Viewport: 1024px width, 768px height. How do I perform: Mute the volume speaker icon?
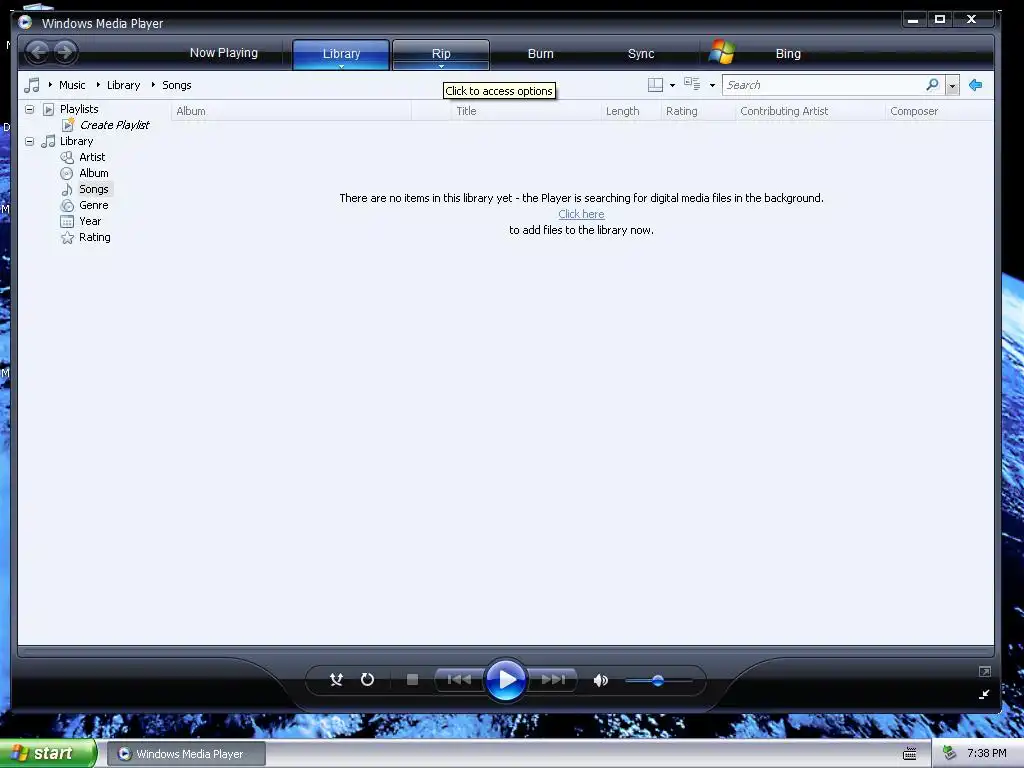click(600, 680)
